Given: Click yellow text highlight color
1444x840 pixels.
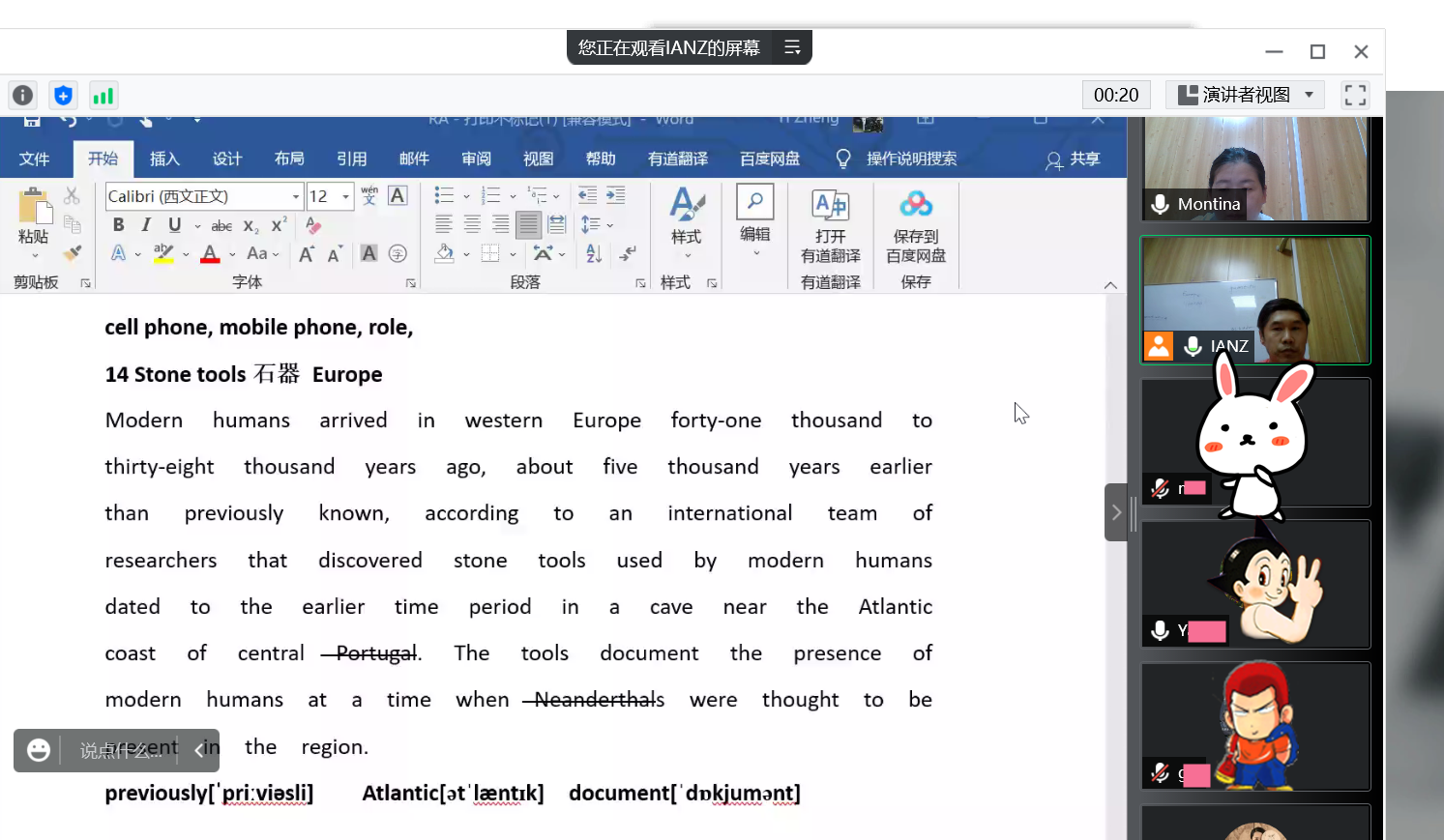Looking at the screenshot, I should [x=164, y=253].
